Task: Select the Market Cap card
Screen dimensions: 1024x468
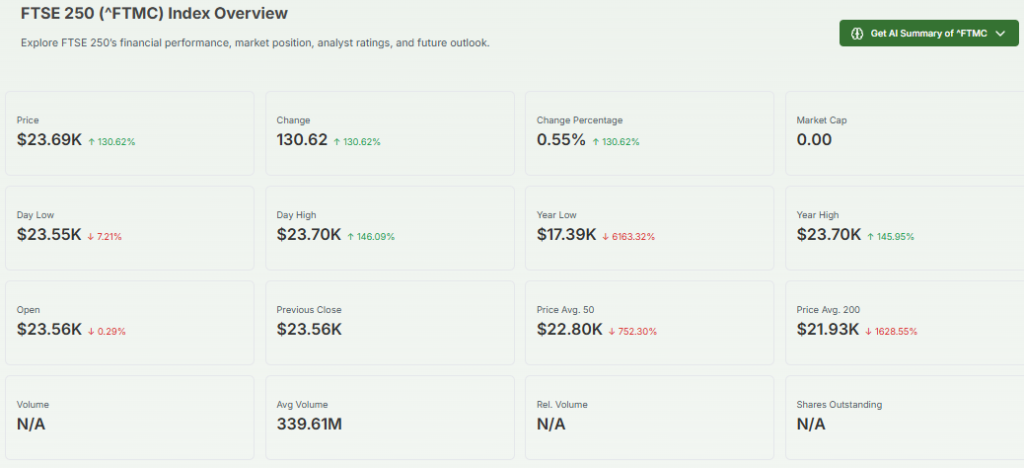Action: (904, 133)
